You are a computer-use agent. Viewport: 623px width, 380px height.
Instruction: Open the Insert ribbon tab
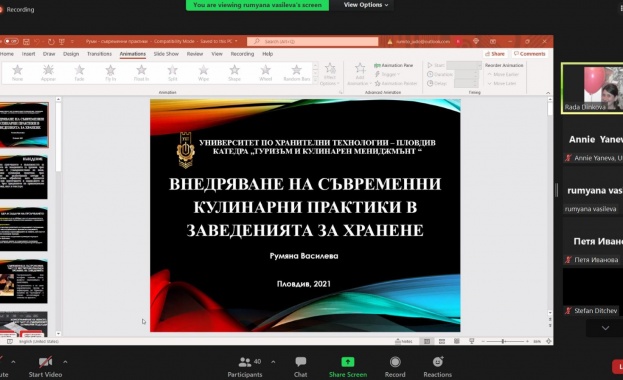pyautogui.click(x=29, y=54)
